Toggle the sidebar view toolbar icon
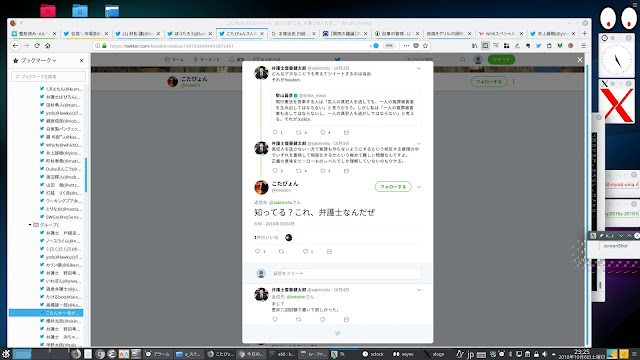Viewport: 640px width, 360px height. tap(485, 46)
